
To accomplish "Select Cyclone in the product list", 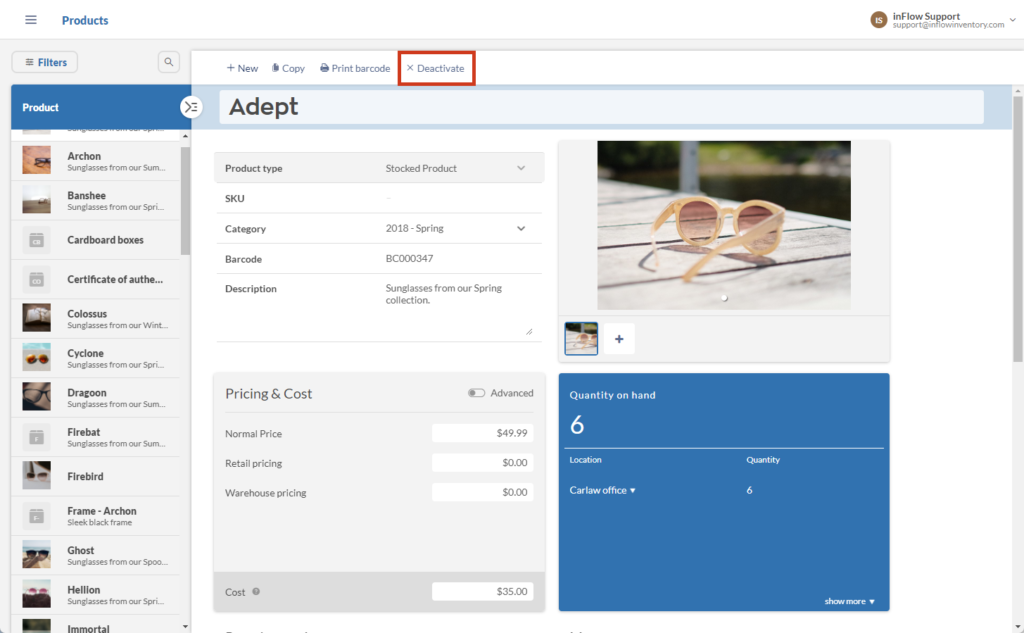I will point(95,358).
